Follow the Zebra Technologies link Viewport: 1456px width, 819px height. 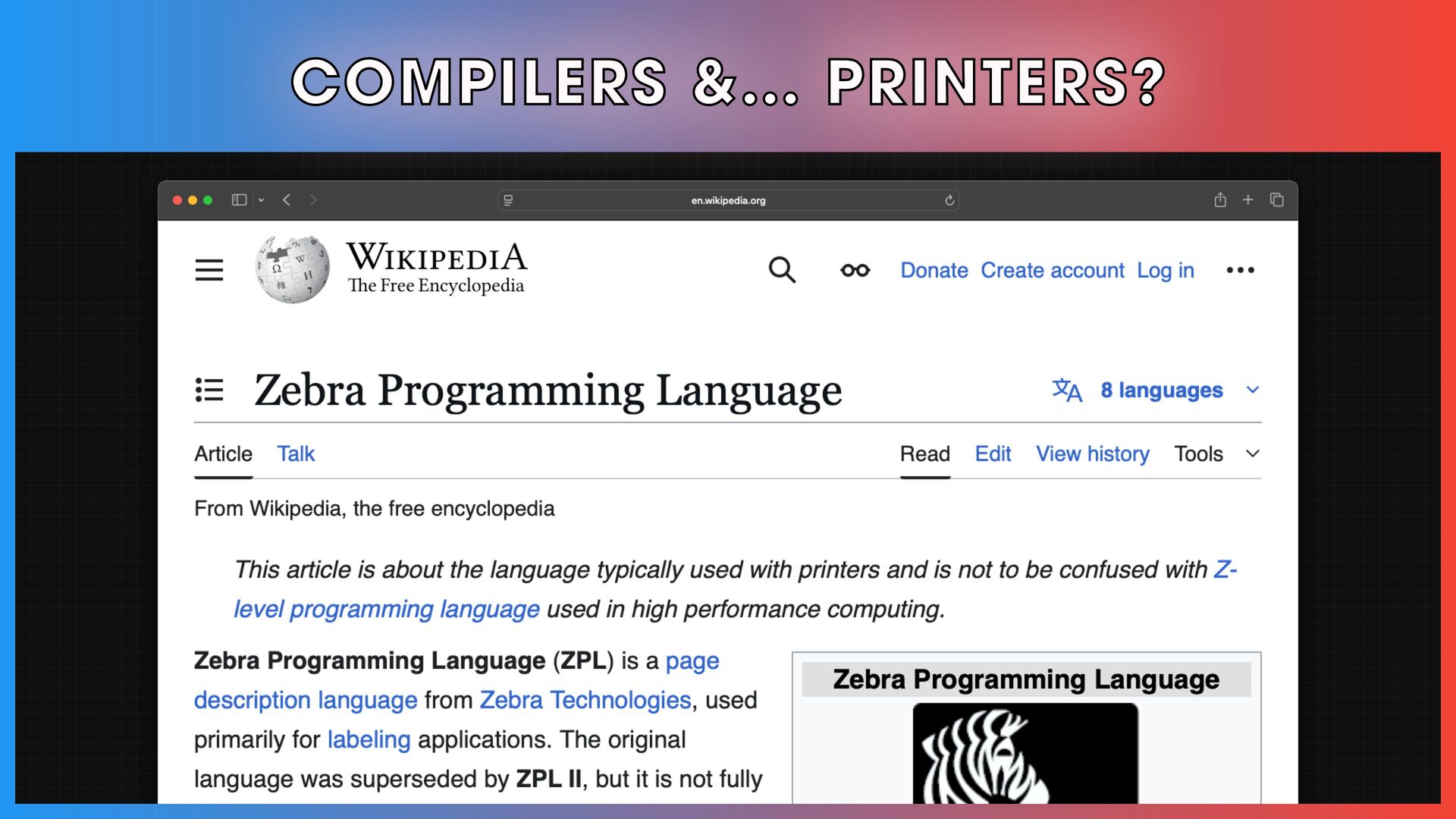pyautogui.click(x=585, y=700)
